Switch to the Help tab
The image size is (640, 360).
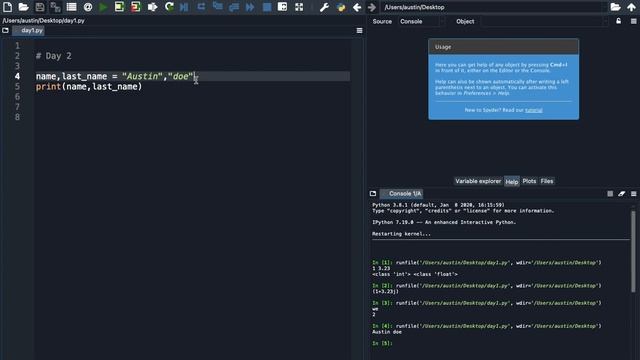(511, 182)
